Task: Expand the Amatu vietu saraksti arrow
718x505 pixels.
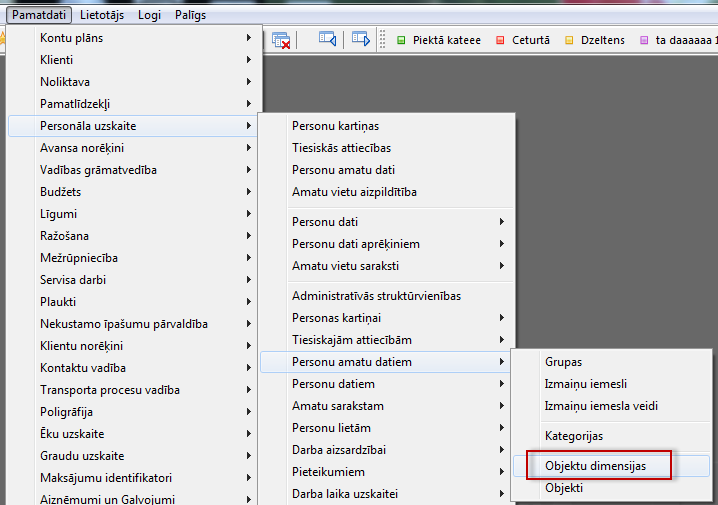Action: point(502,266)
